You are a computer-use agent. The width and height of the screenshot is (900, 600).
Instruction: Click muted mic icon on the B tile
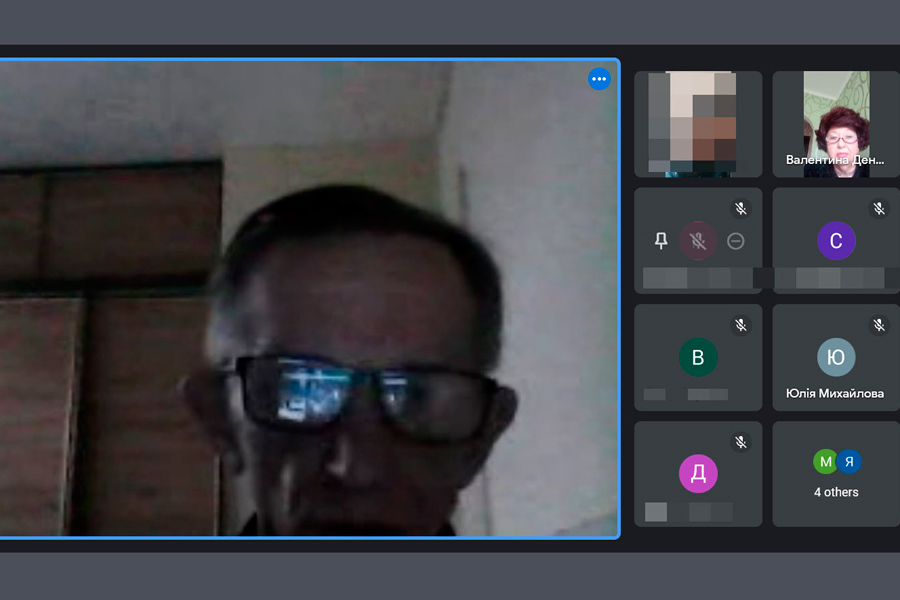point(740,326)
